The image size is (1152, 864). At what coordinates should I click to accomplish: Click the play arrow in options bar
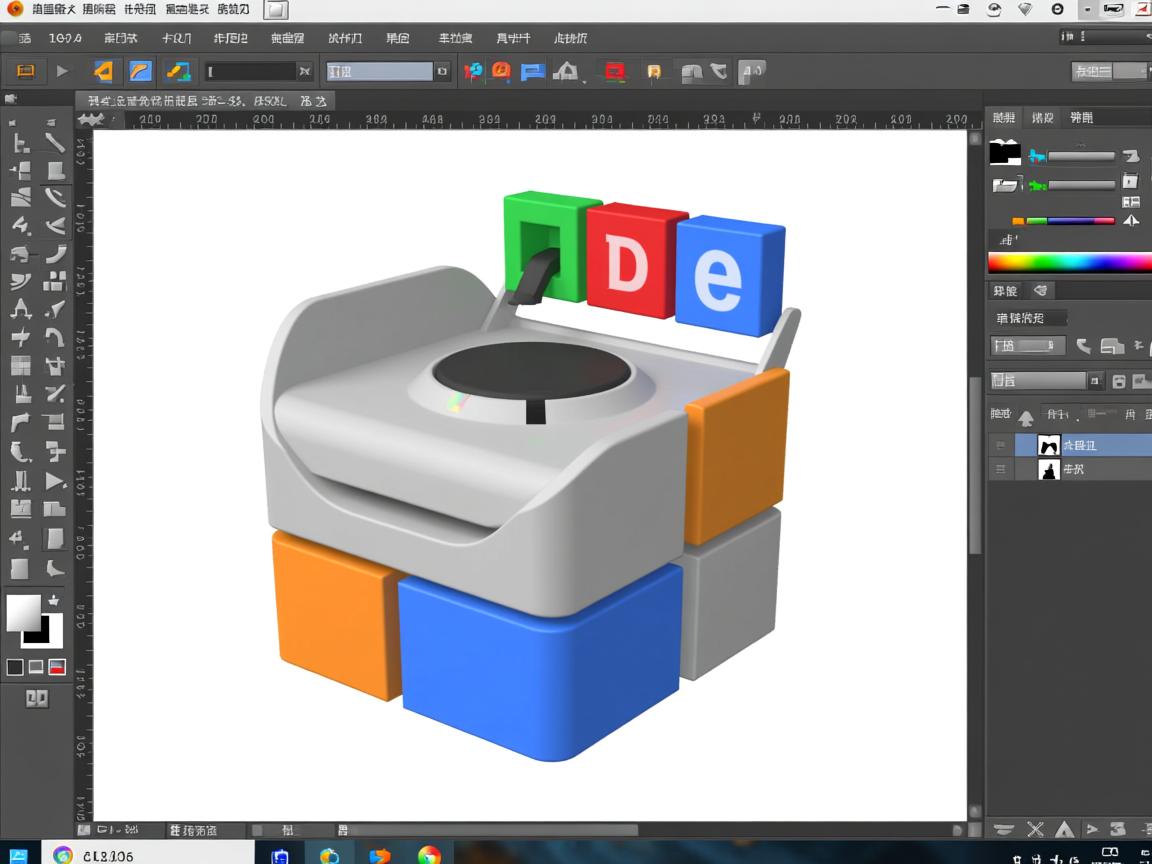tap(62, 71)
